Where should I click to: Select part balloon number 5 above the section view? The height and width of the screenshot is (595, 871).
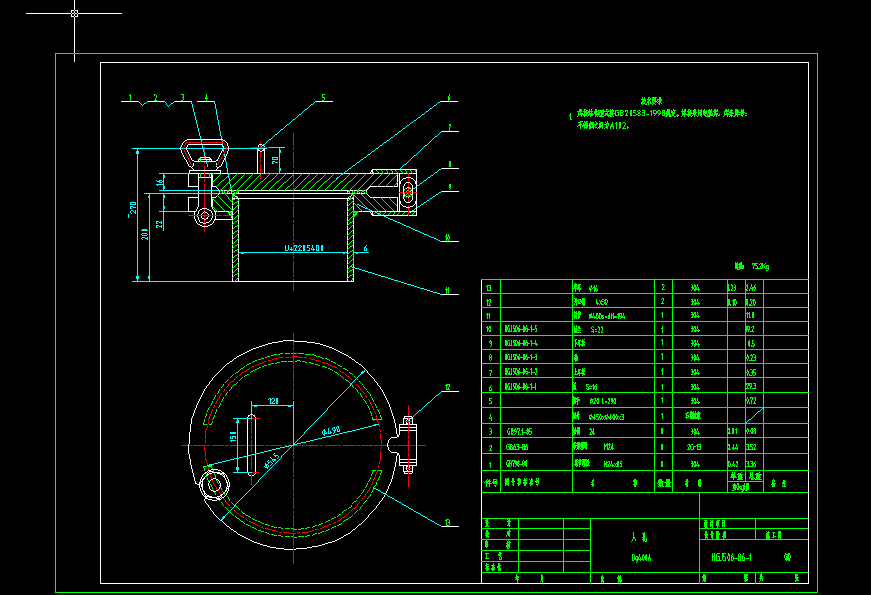(323, 97)
